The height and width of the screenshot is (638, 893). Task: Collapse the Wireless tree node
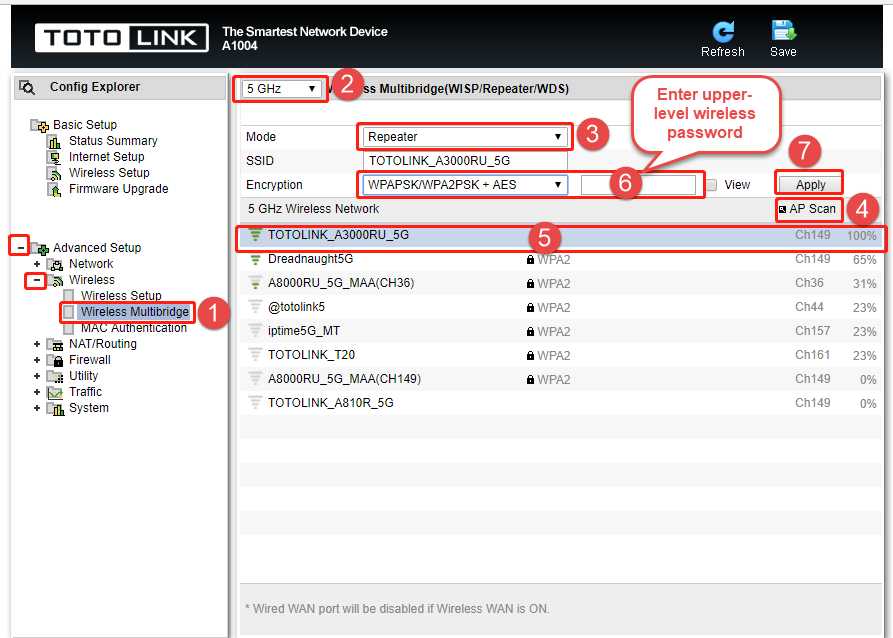point(37,280)
